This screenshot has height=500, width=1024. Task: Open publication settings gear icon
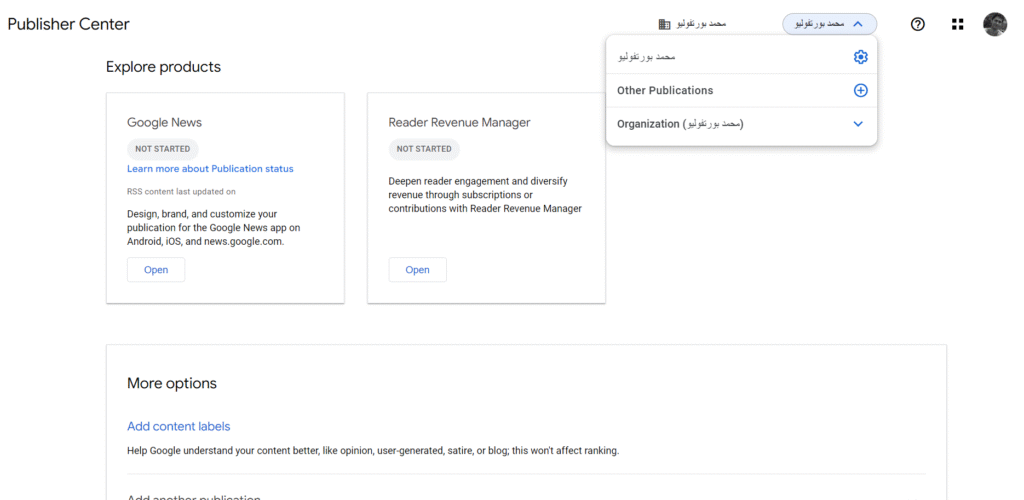tap(860, 57)
